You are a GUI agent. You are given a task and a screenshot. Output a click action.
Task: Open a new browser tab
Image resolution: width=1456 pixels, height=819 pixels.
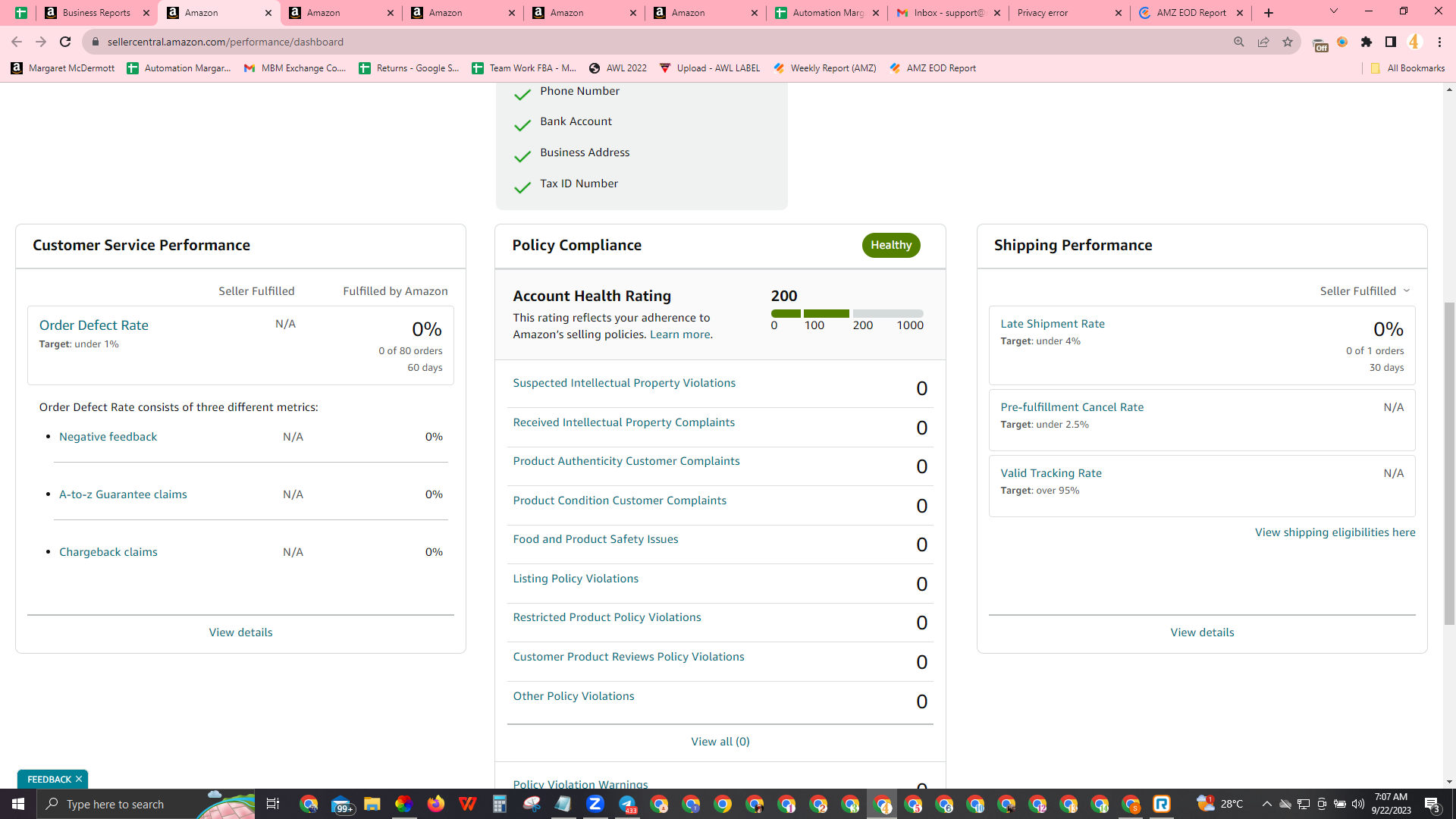[1269, 13]
